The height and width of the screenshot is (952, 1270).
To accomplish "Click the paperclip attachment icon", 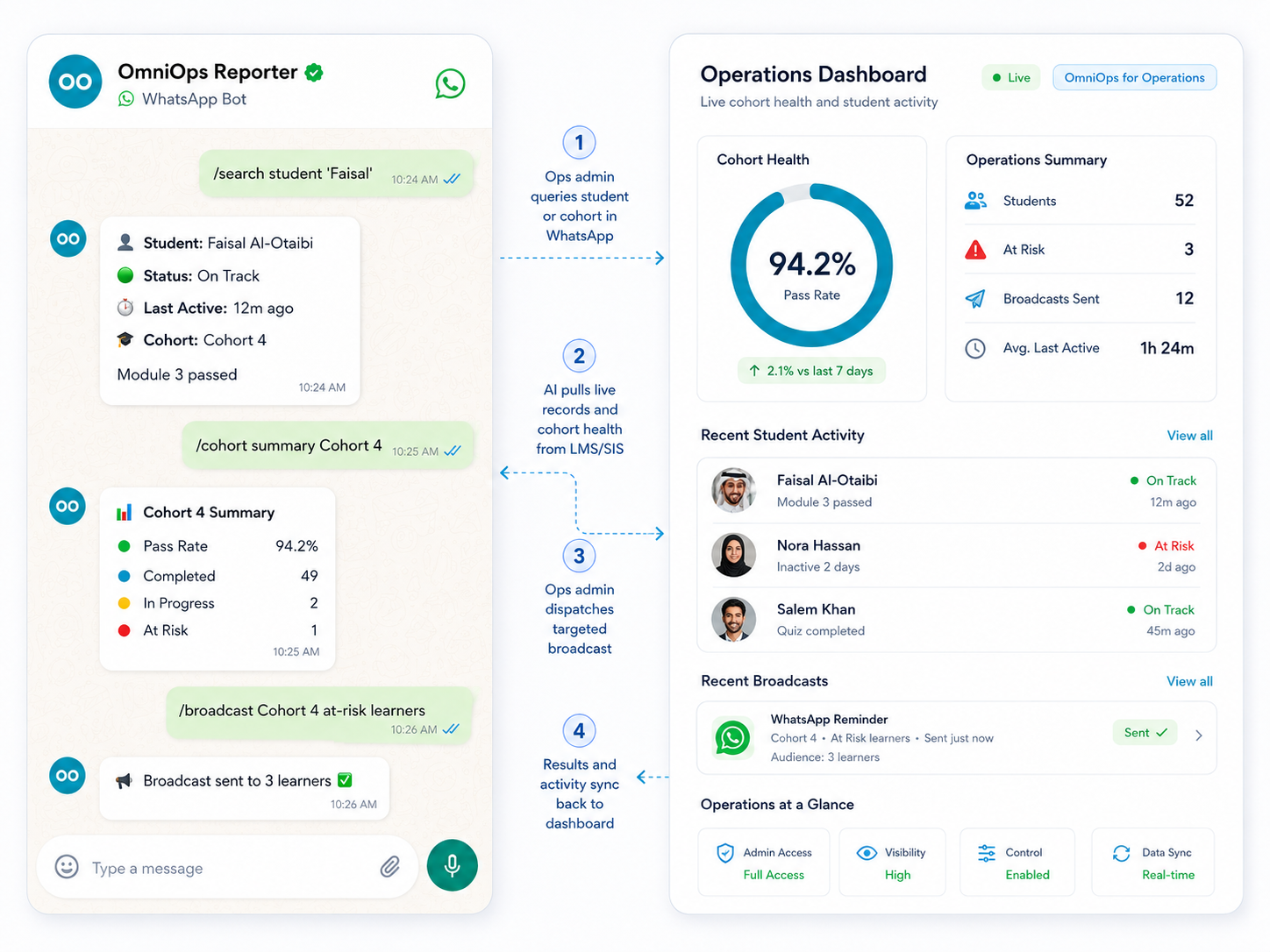I will pos(390,867).
